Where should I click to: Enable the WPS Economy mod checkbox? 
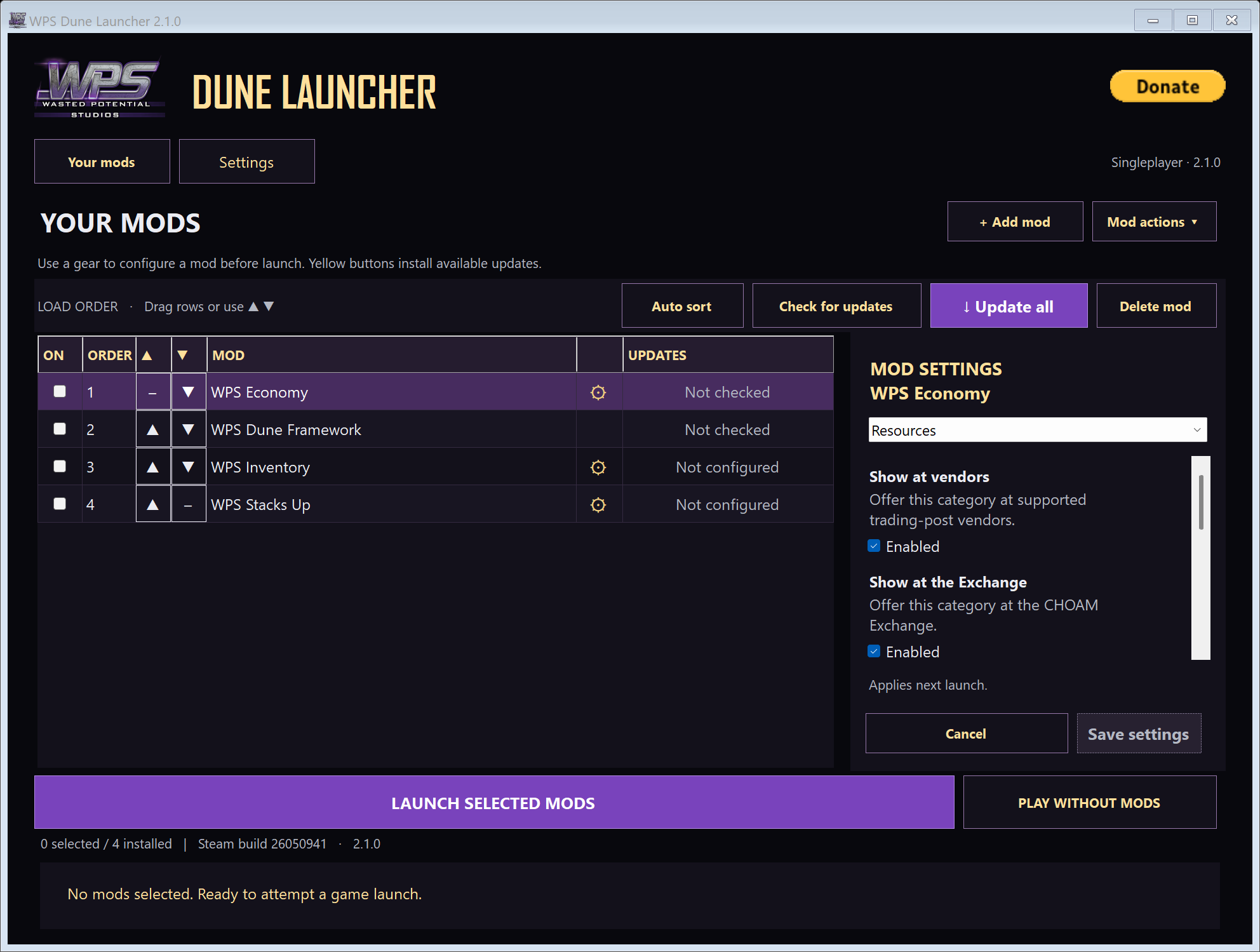[x=60, y=392]
